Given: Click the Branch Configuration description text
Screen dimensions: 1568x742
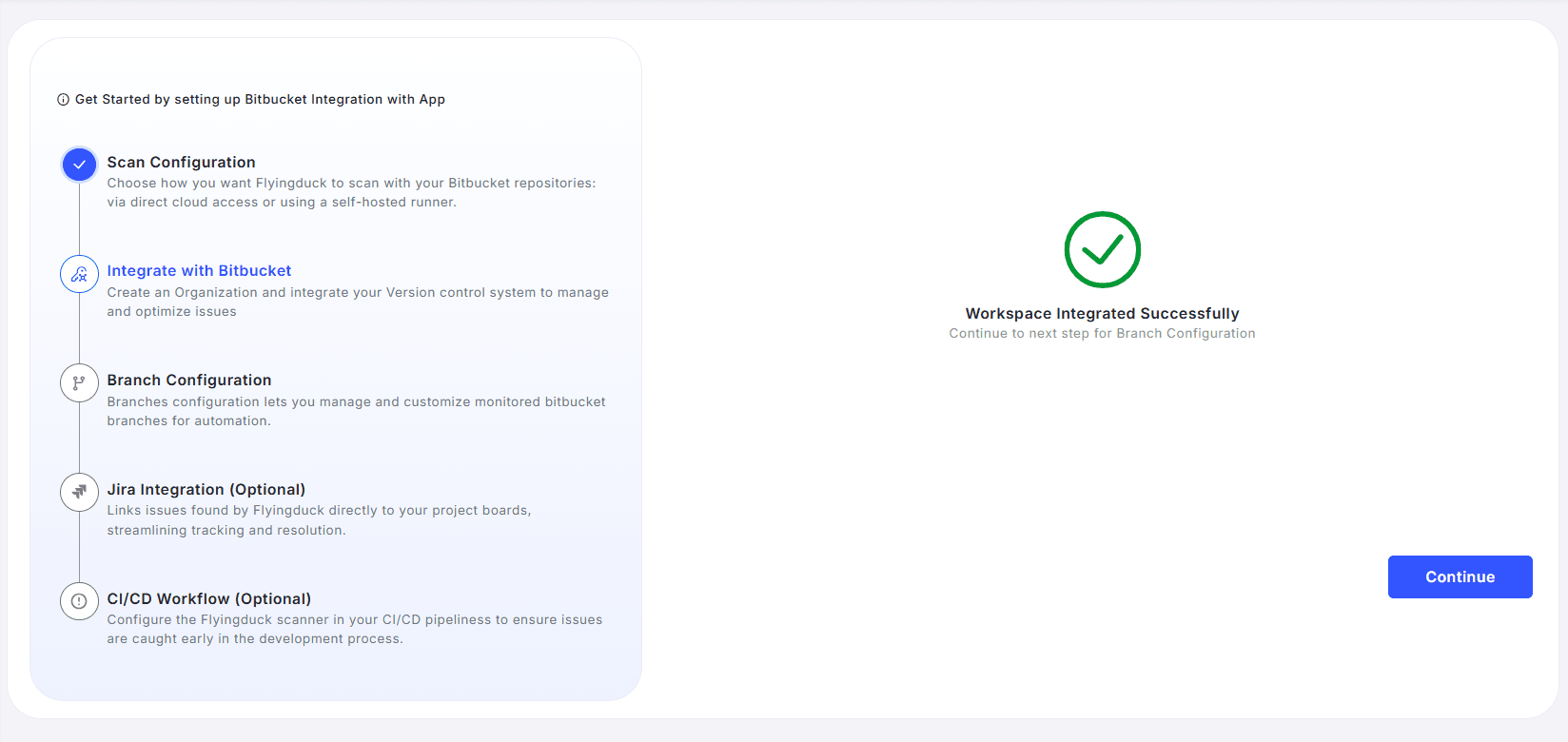Looking at the screenshot, I should click(356, 412).
